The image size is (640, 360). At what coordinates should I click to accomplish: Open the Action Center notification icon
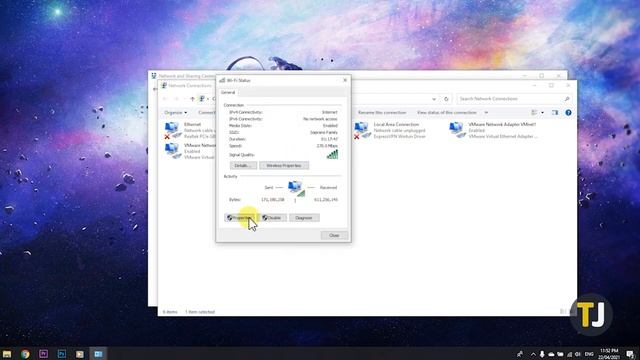pos(630,354)
